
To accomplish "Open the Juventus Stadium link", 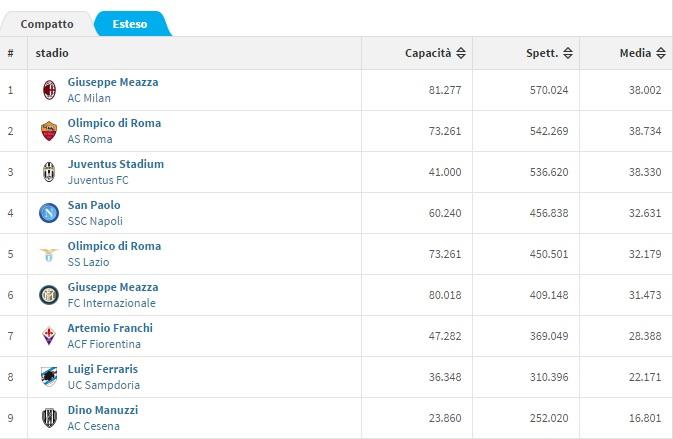I will click(115, 164).
